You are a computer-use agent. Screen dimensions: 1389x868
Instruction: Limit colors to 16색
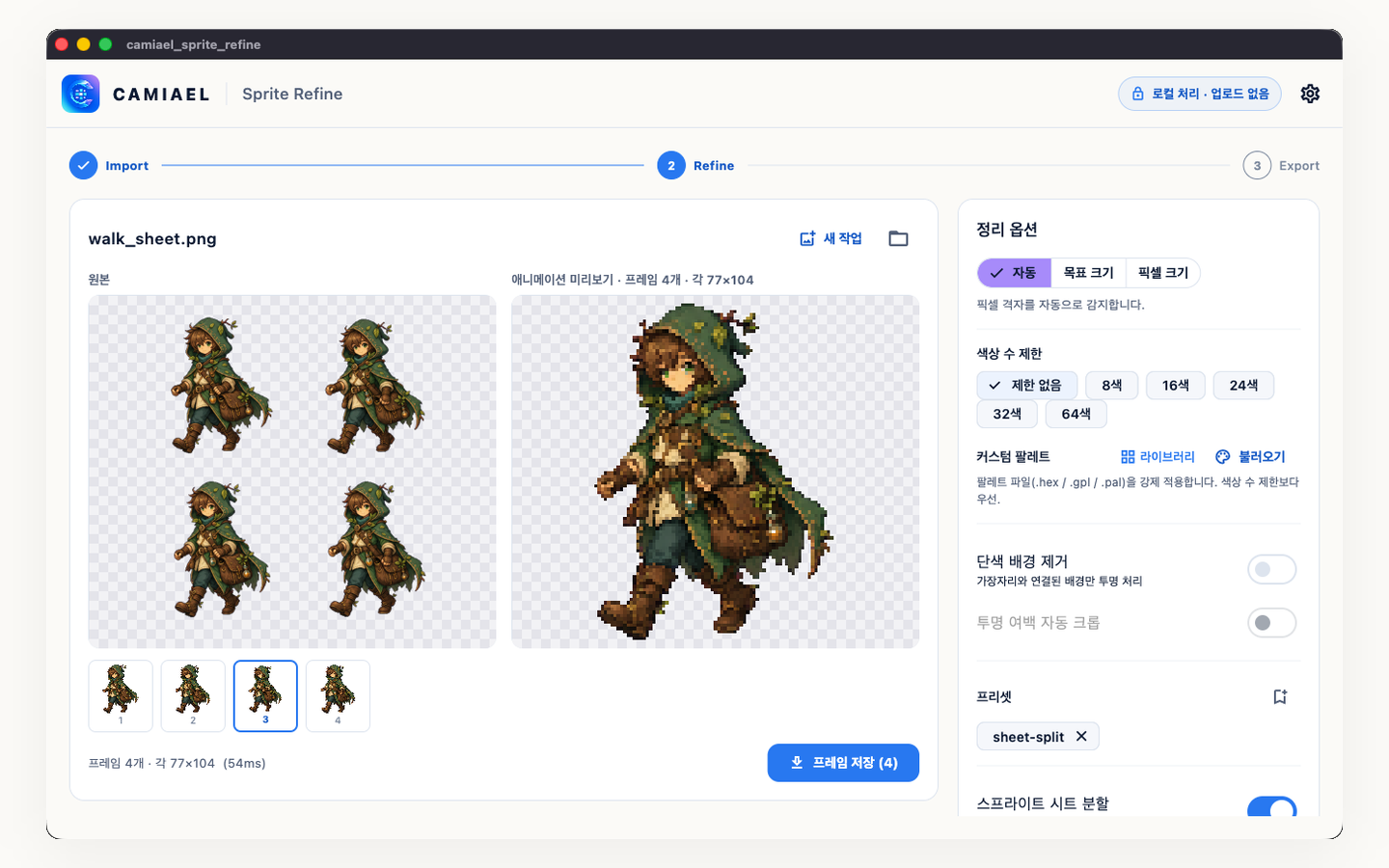(x=1176, y=385)
